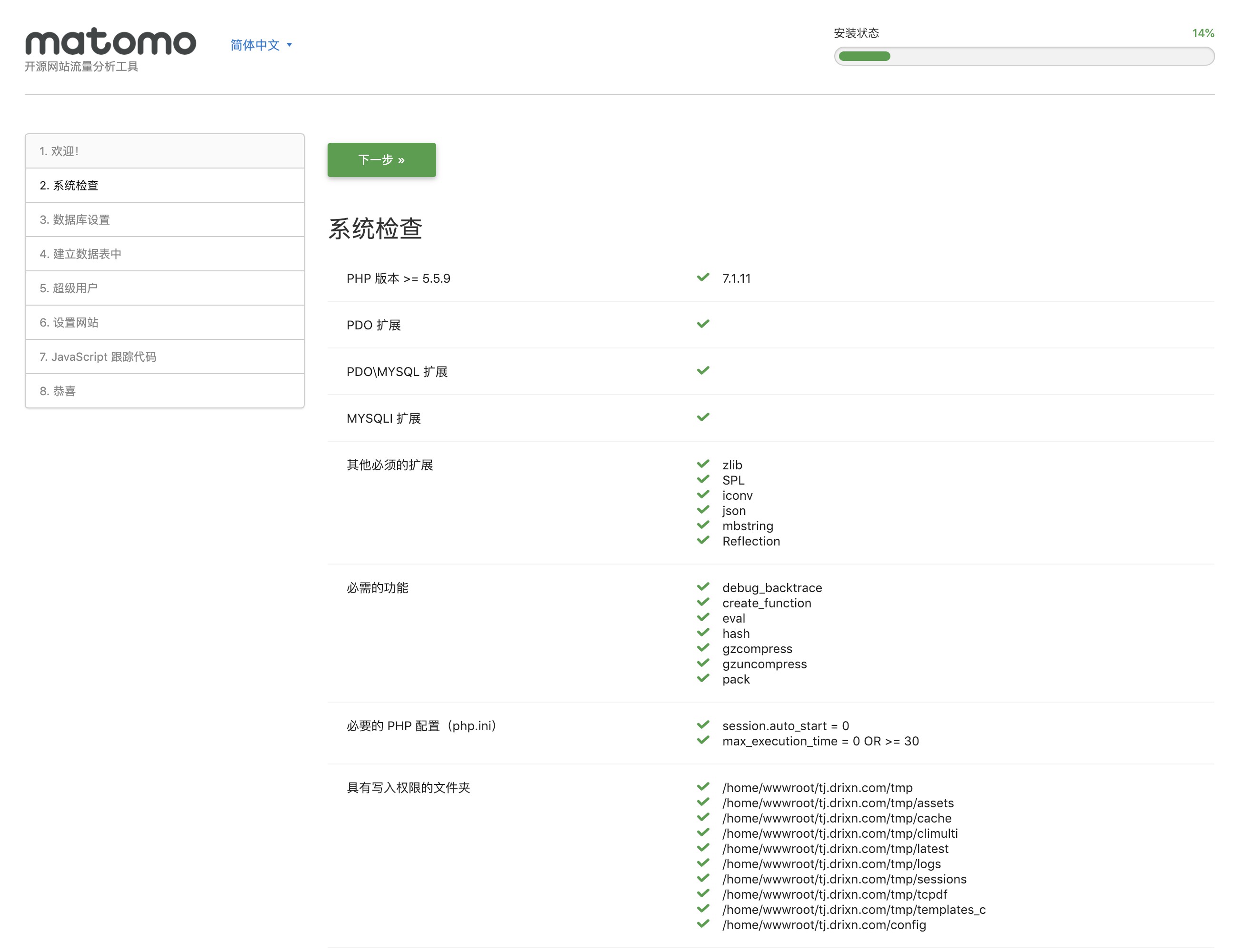Click the checkmark for MYSQLI 扩展
Image resolution: width=1238 pixels, height=952 pixels.
pos(703,417)
